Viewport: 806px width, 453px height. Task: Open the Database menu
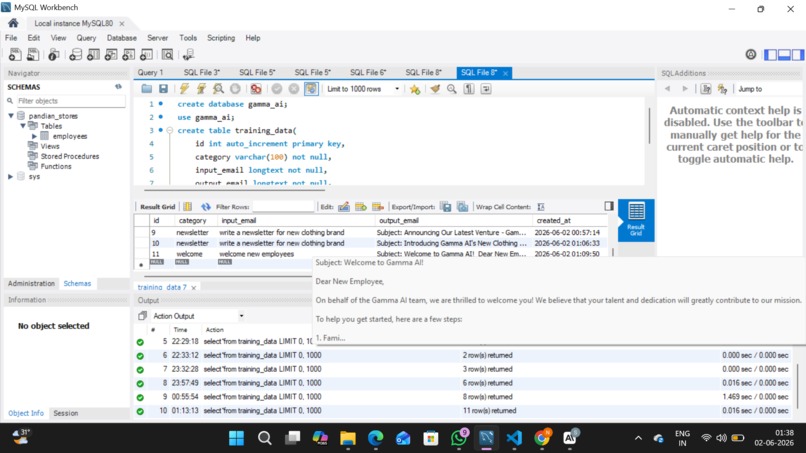pos(122,38)
